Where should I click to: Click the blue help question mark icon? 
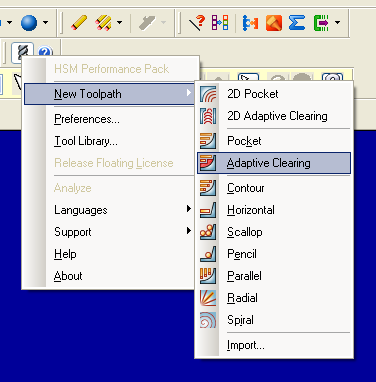coord(45,51)
